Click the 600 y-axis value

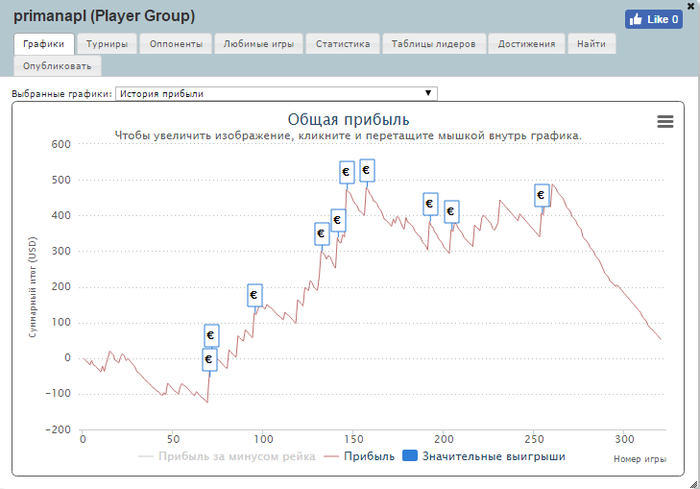[x=61, y=144]
